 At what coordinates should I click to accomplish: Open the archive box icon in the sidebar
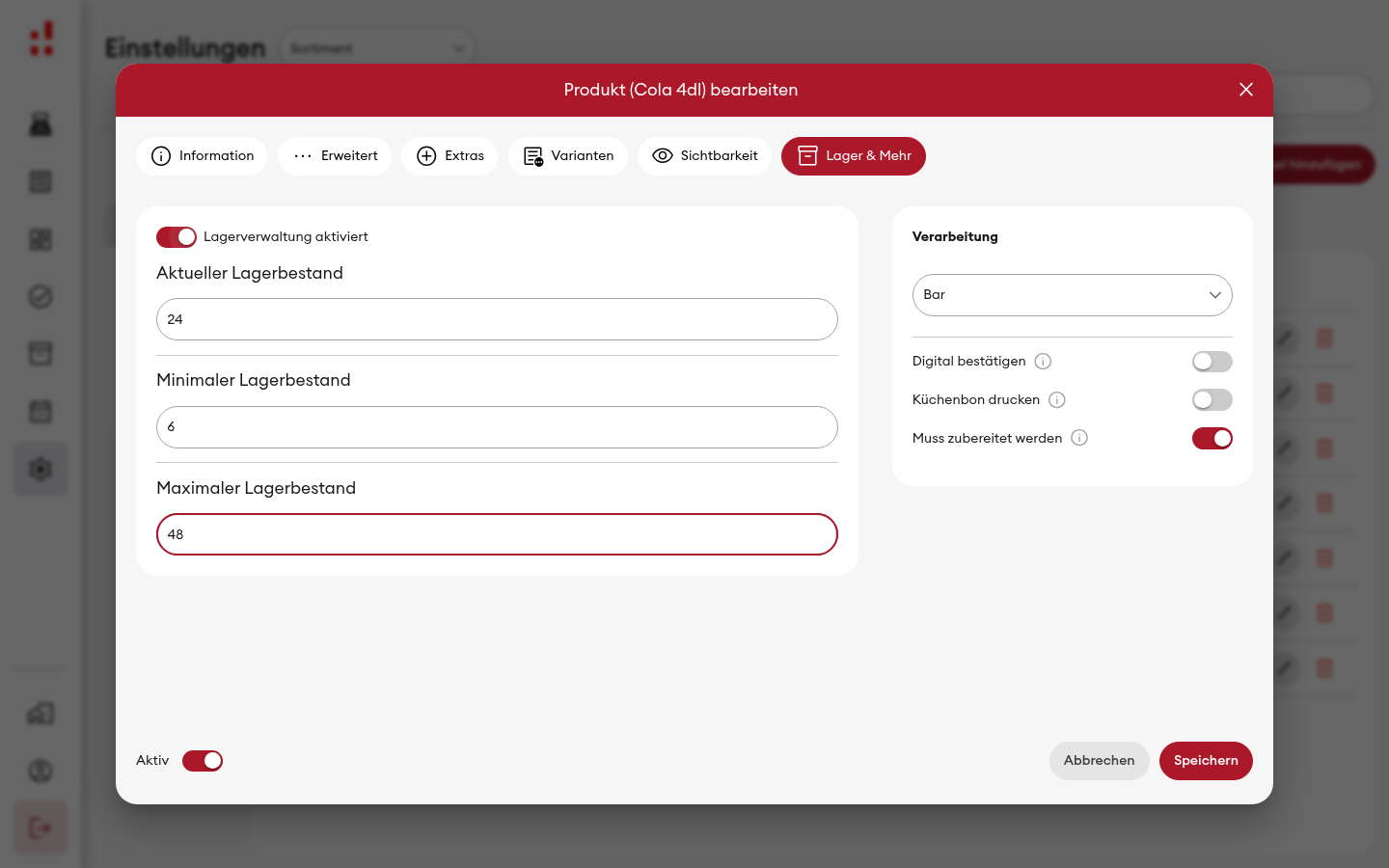point(41,354)
